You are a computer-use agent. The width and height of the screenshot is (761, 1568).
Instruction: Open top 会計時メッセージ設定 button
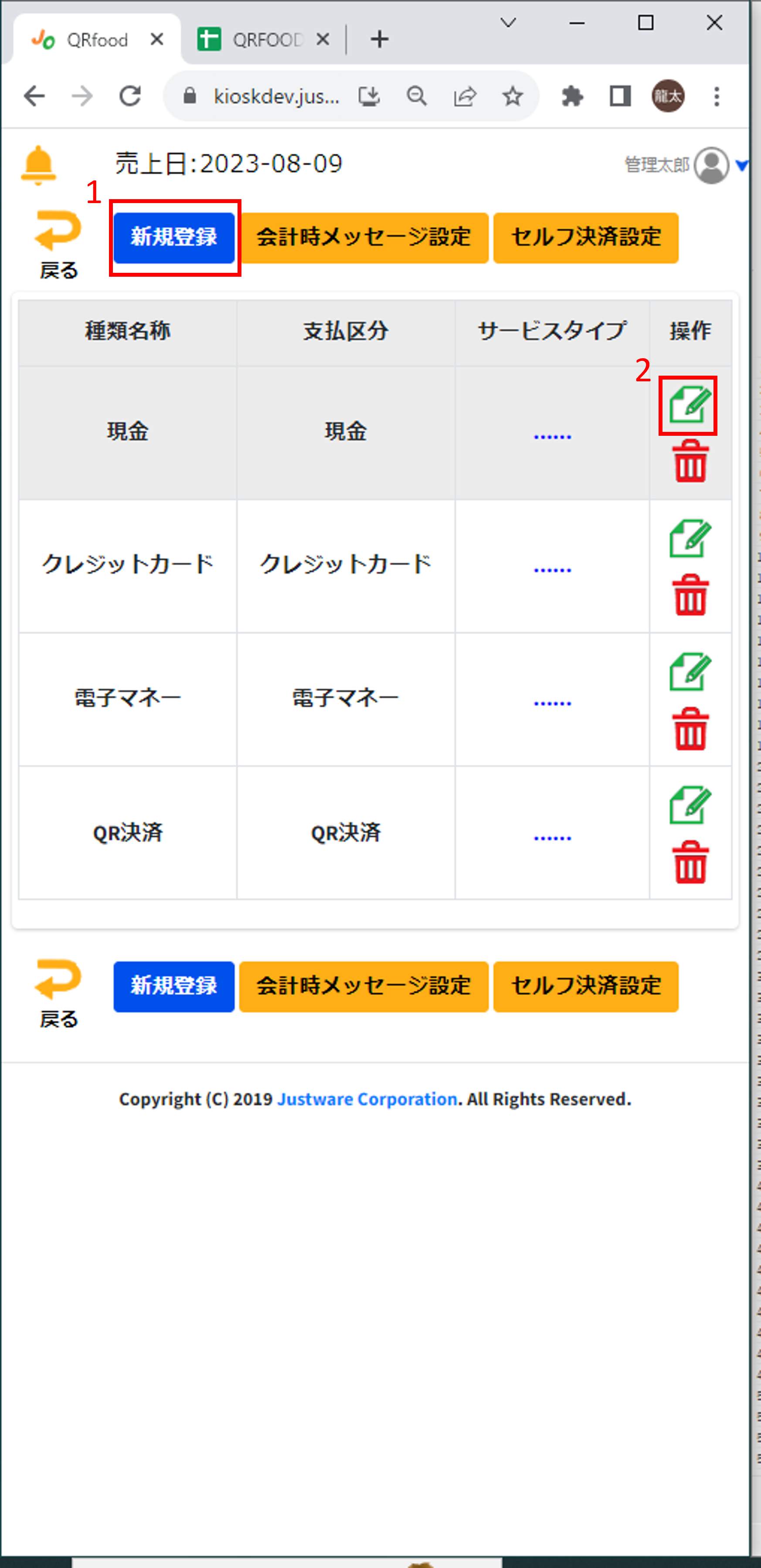364,238
